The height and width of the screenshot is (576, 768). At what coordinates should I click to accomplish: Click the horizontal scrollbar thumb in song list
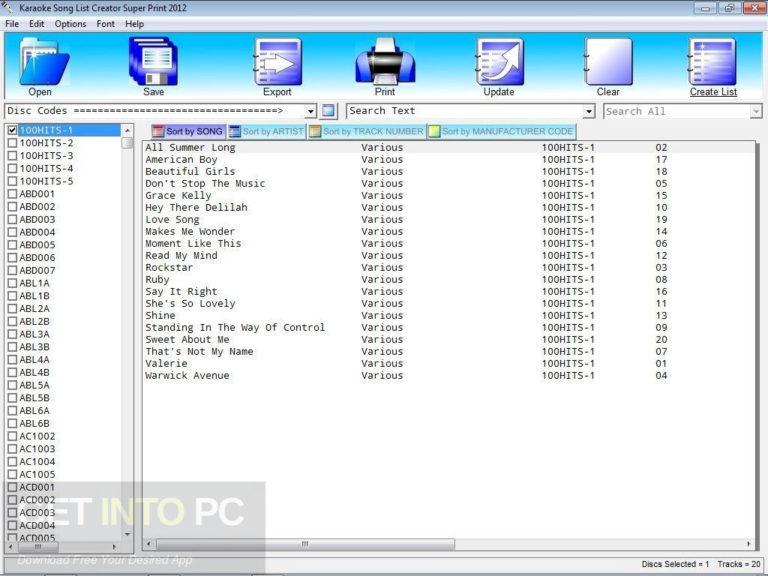click(305, 544)
